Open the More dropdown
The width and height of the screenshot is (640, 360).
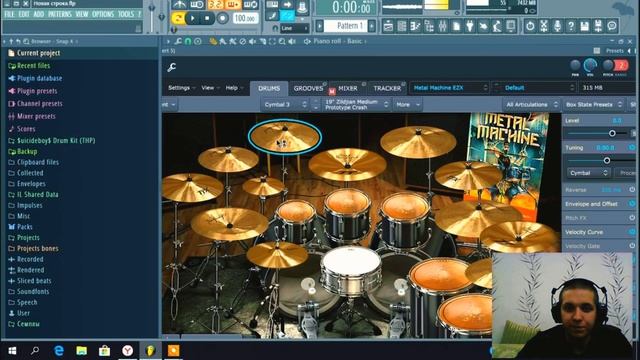(x=407, y=105)
